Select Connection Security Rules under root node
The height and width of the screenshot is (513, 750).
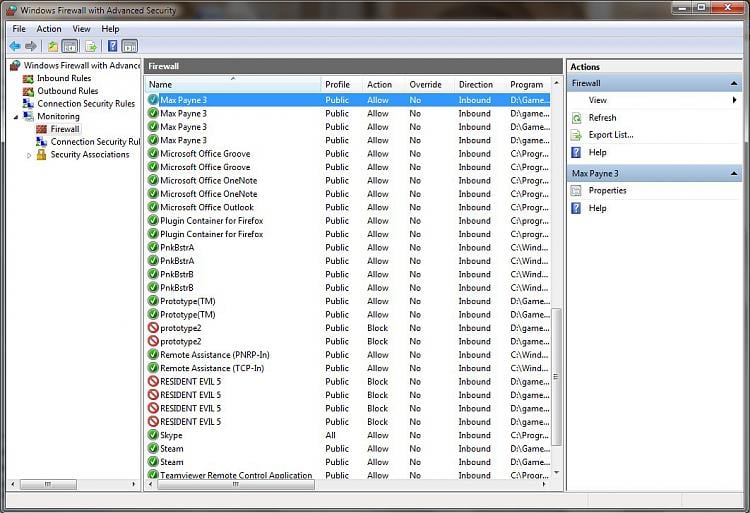click(x=86, y=104)
